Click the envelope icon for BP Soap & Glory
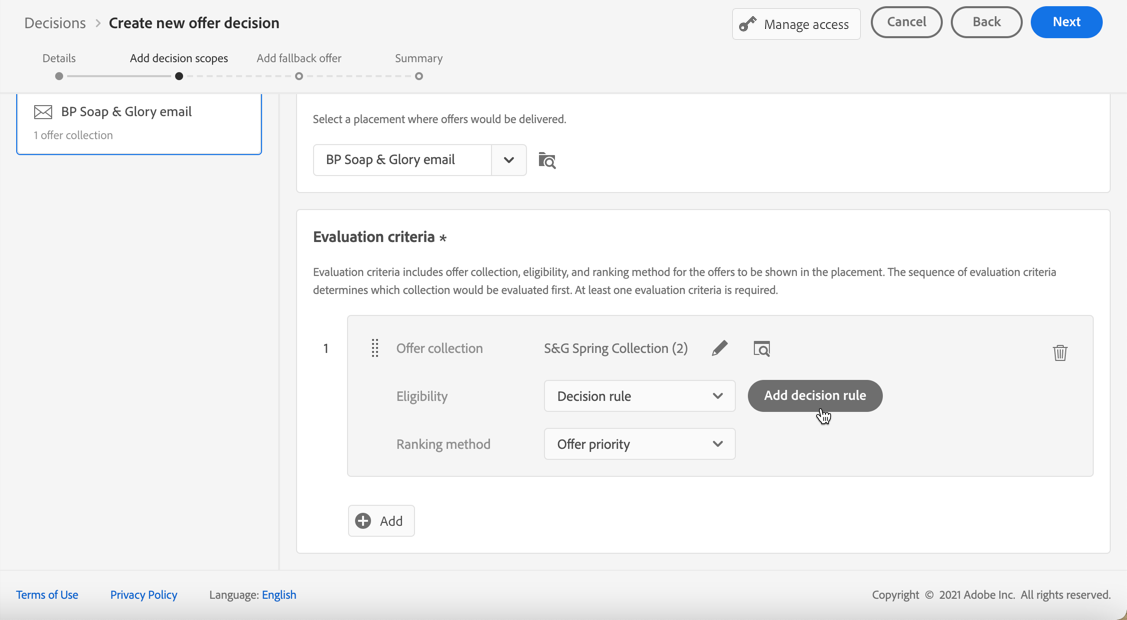The width and height of the screenshot is (1127, 620). point(43,112)
